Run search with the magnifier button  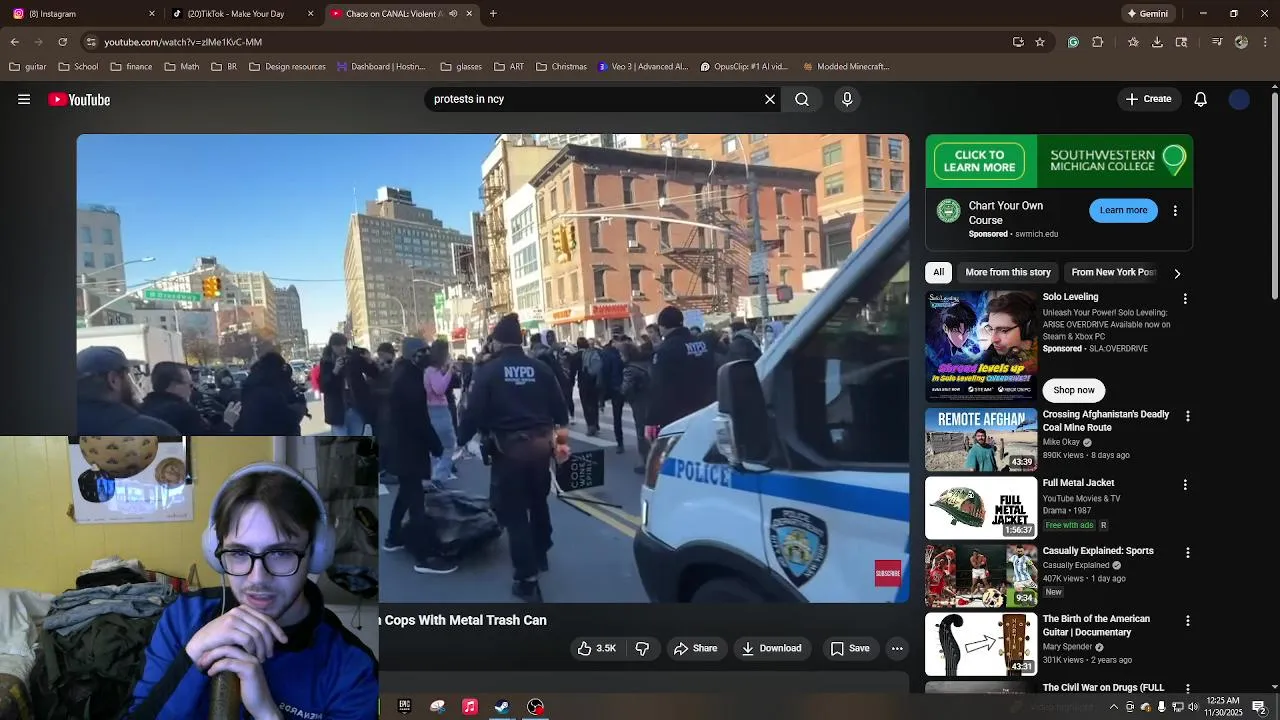802,99
